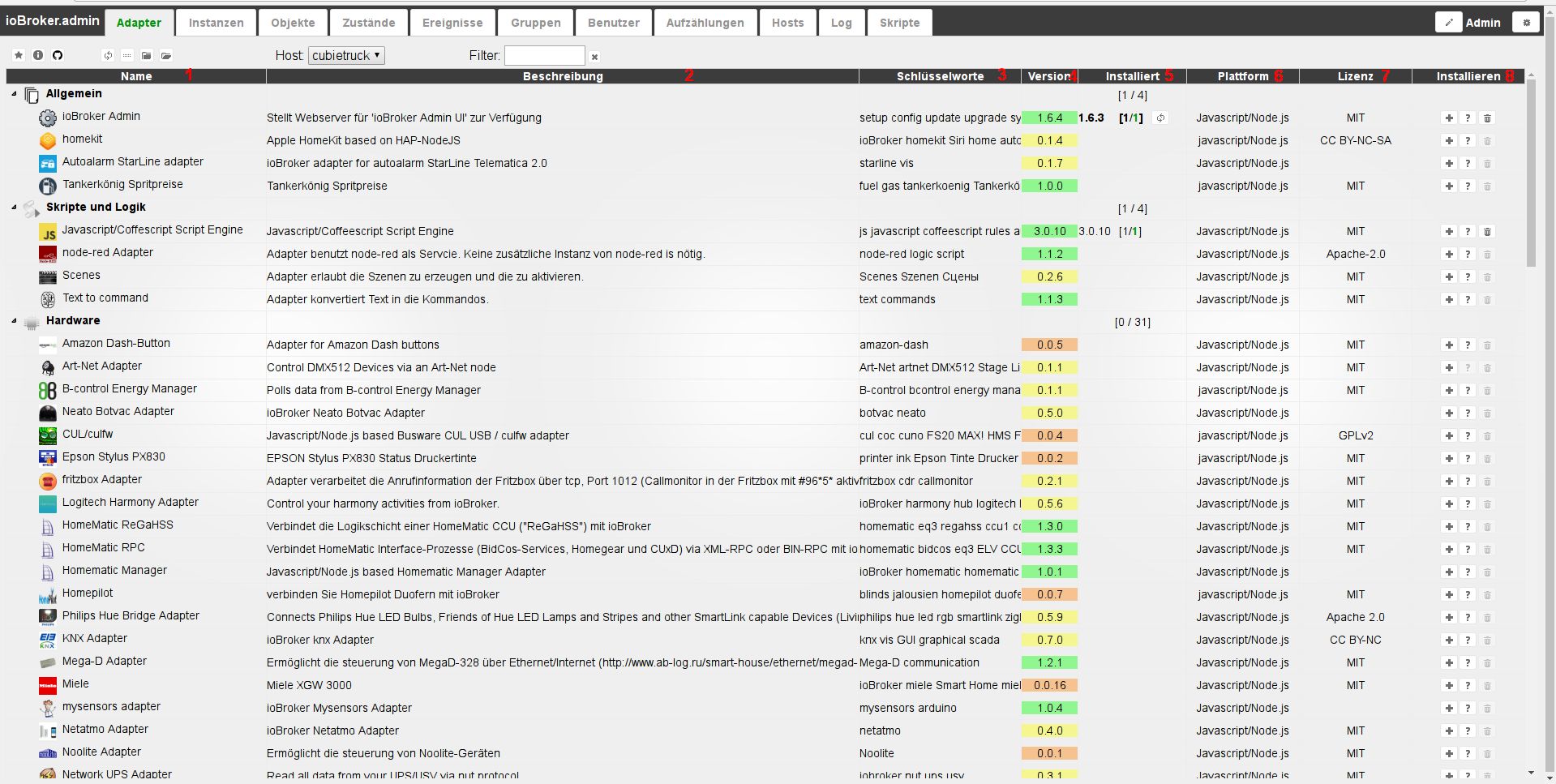Image resolution: width=1556 pixels, height=784 pixels.
Task: Click update icon in ioBroker Admin row
Action: (x=1160, y=118)
